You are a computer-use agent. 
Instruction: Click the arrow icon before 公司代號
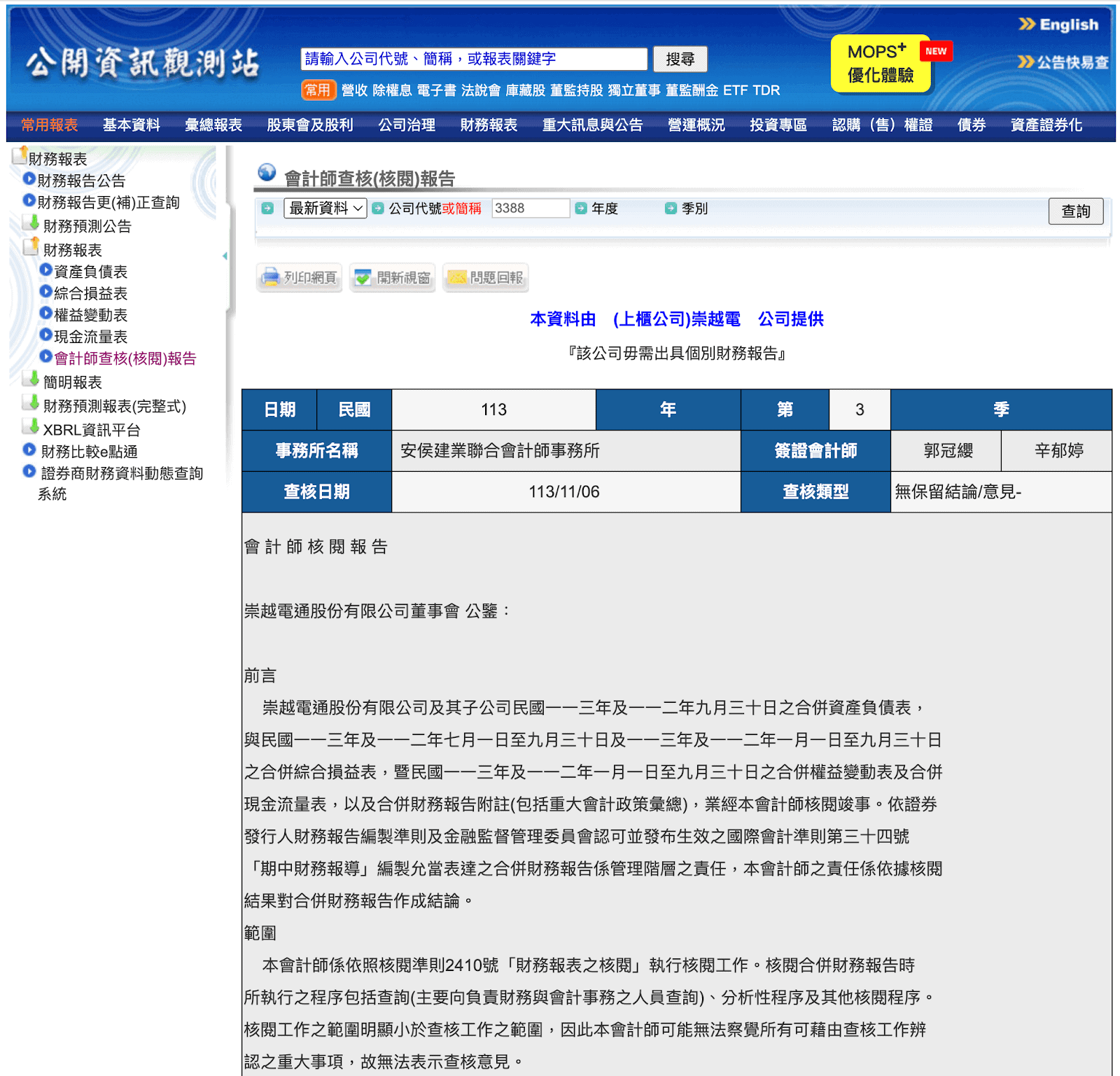(378, 208)
